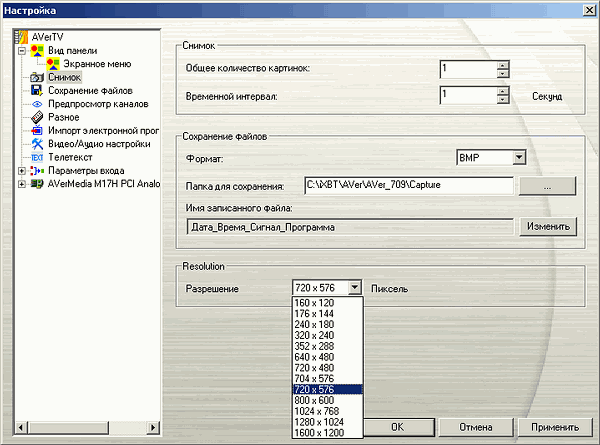600x445 pixels.
Task: Click the Сохранение файлов floppy disk icon
Action: (x=37, y=91)
